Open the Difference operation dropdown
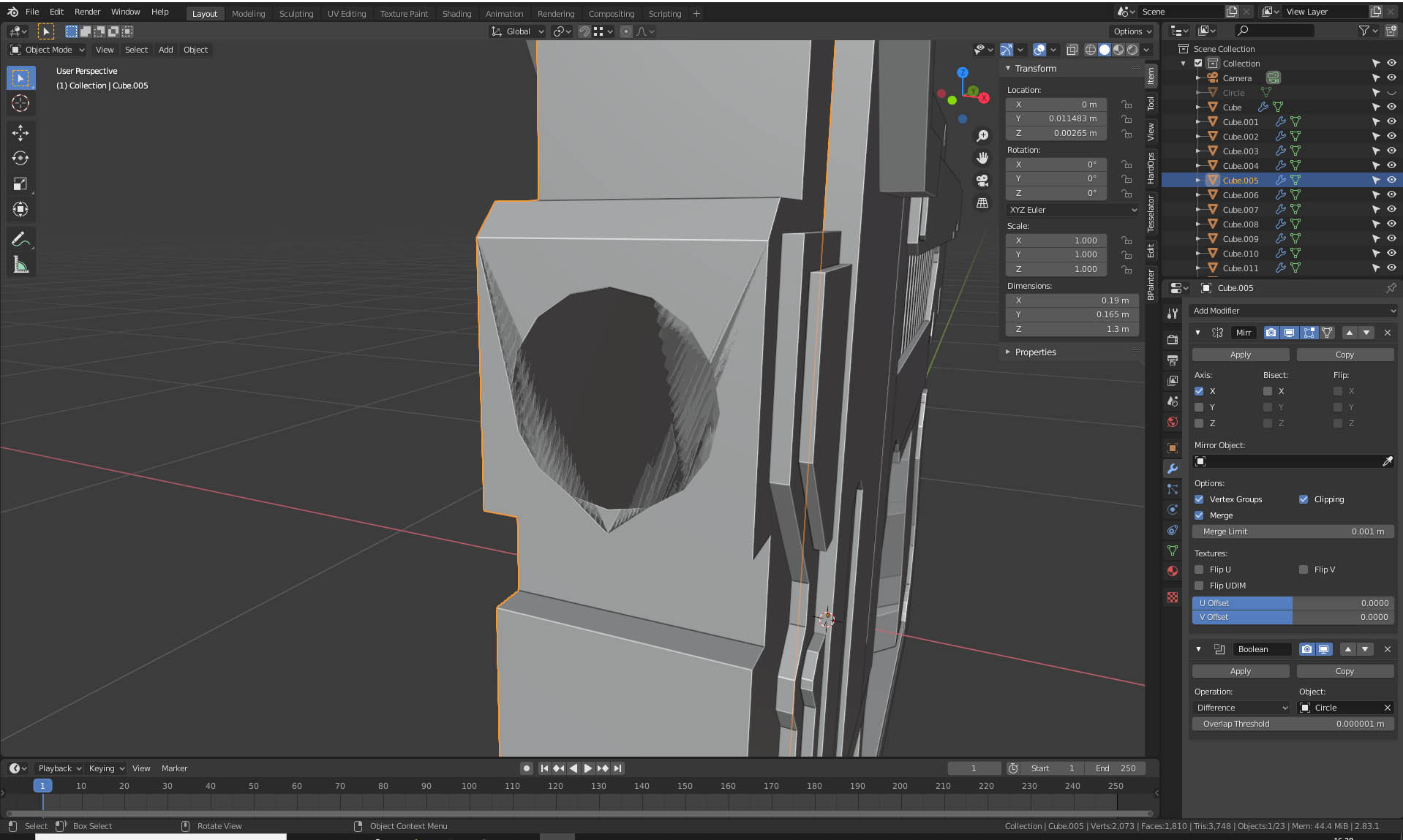This screenshot has height=840, width=1403. (1241, 708)
